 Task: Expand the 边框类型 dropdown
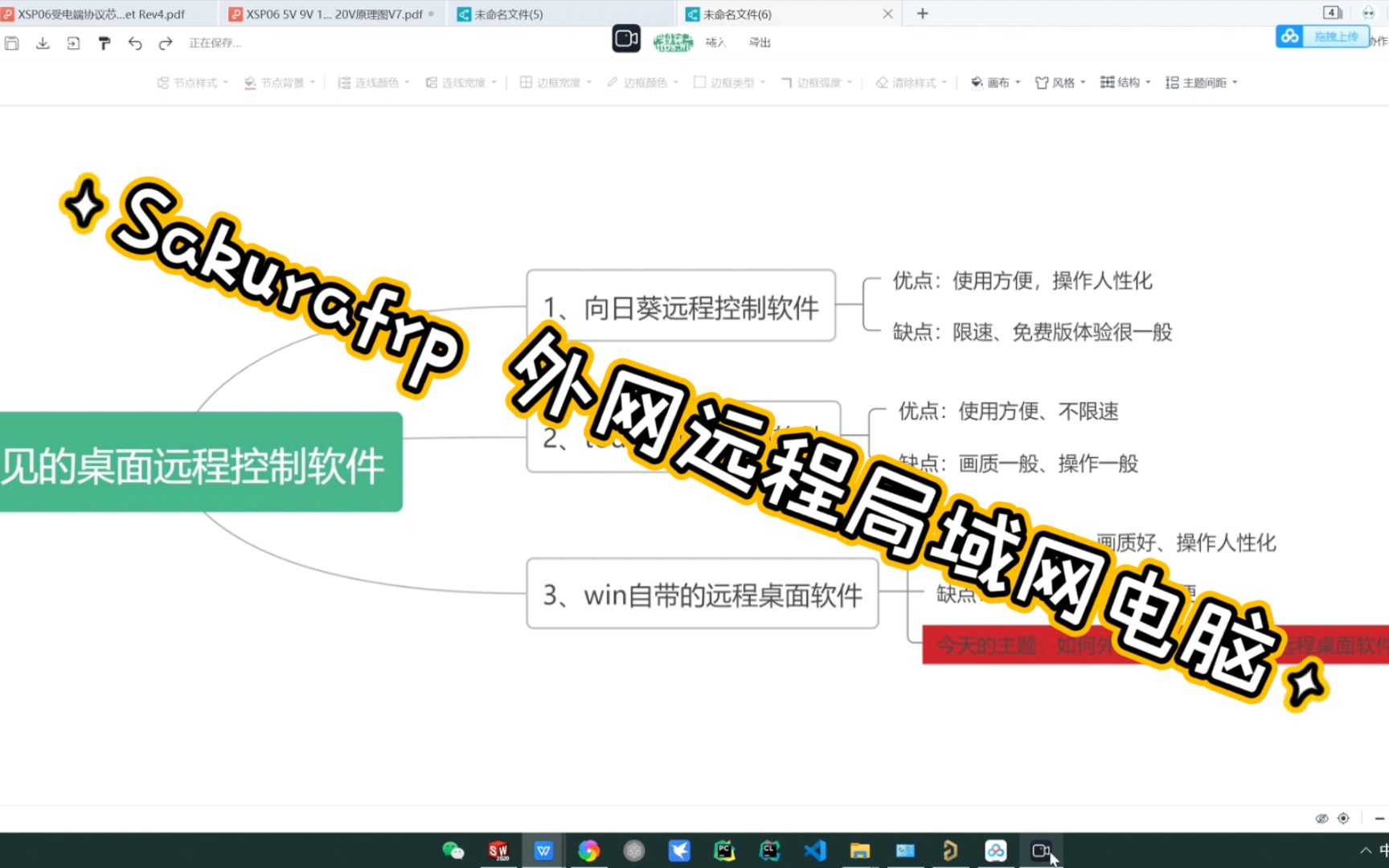point(730,83)
